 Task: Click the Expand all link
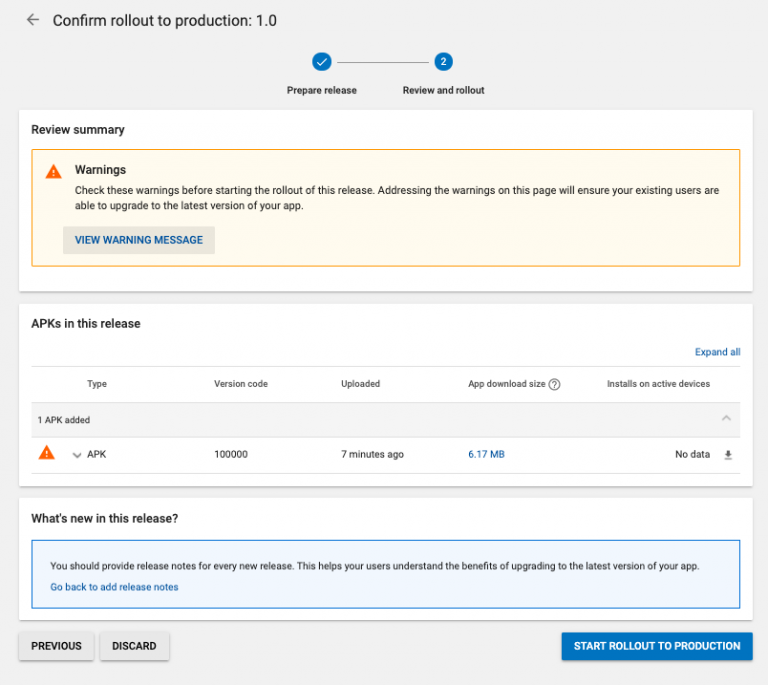(717, 352)
